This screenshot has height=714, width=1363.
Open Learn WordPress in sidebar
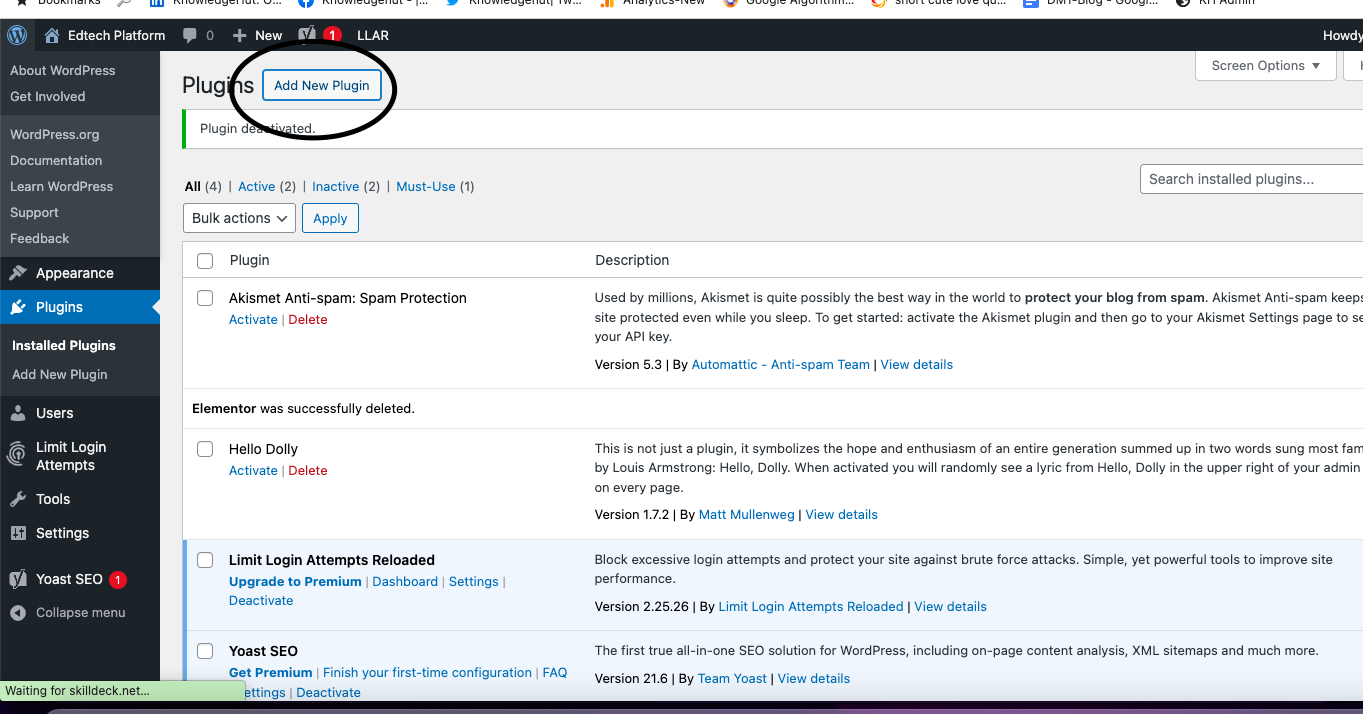pos(61,186)
